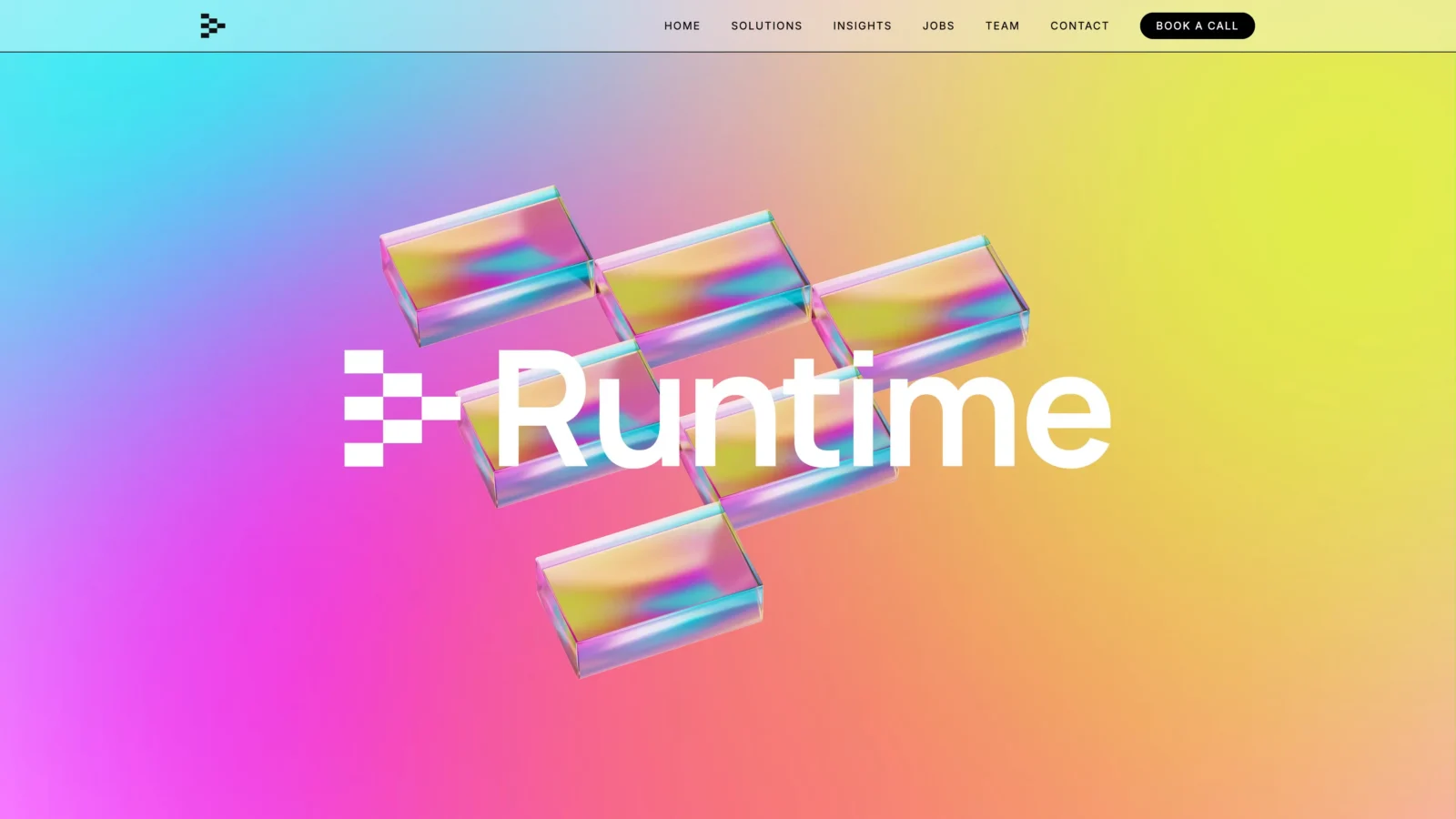Click the Book a Call button
1456x819 pixels.
pyautogui.click(x=1197, y=25)
